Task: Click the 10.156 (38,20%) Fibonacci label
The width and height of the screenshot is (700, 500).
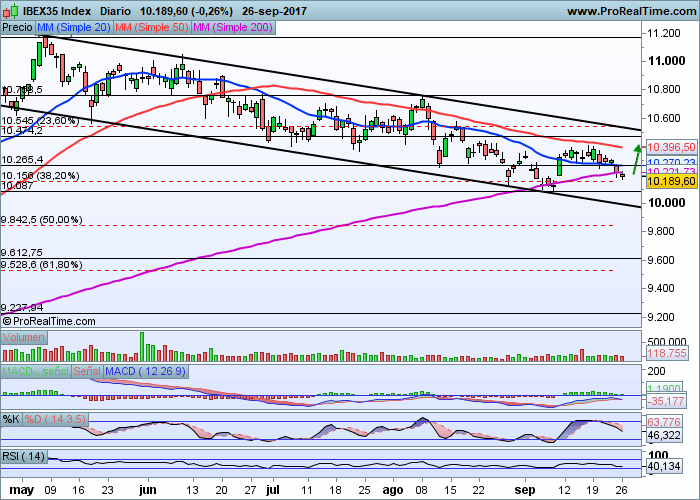Action: (x=40, y=176)
